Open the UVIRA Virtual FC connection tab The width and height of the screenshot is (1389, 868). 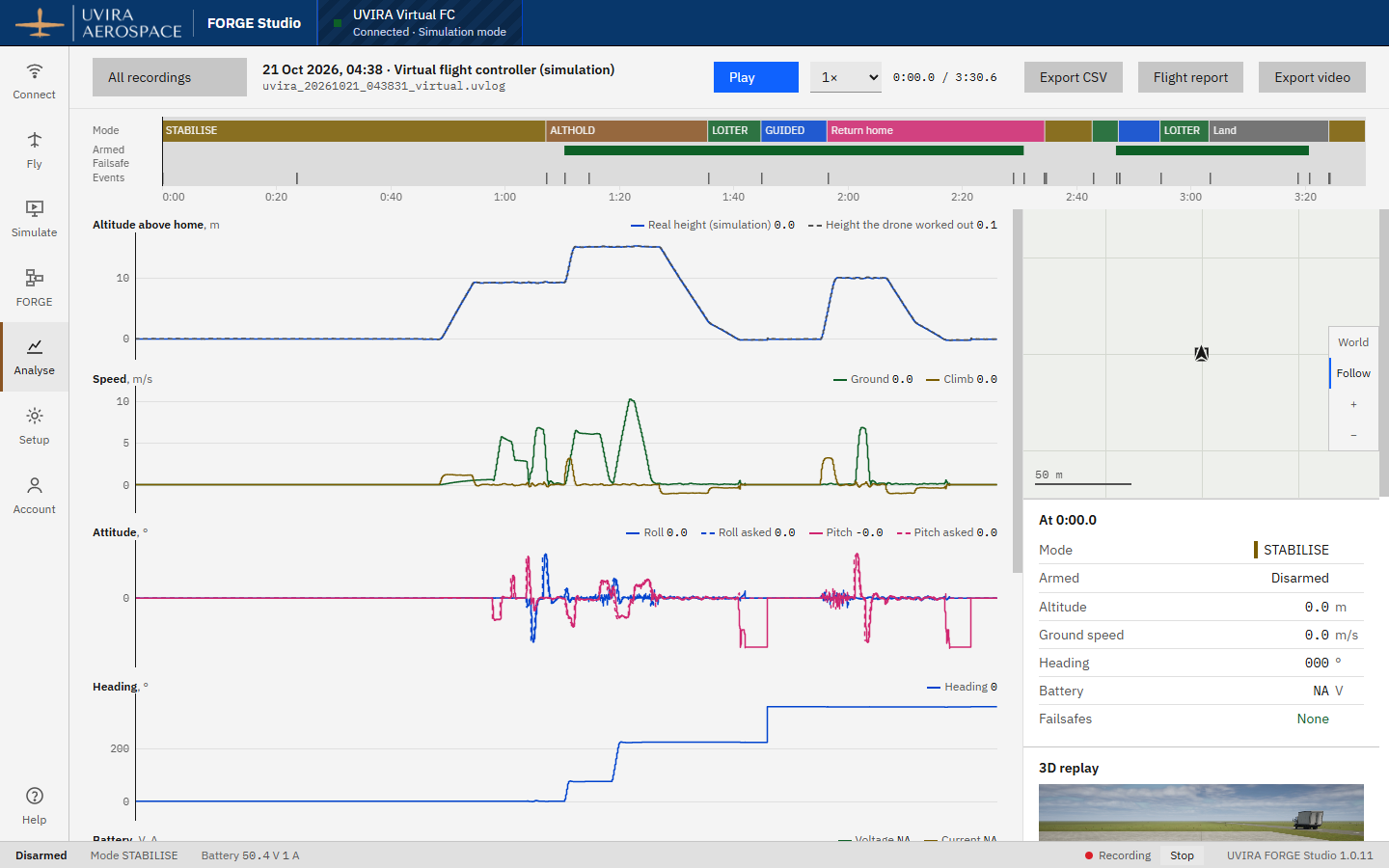point(421,23)
